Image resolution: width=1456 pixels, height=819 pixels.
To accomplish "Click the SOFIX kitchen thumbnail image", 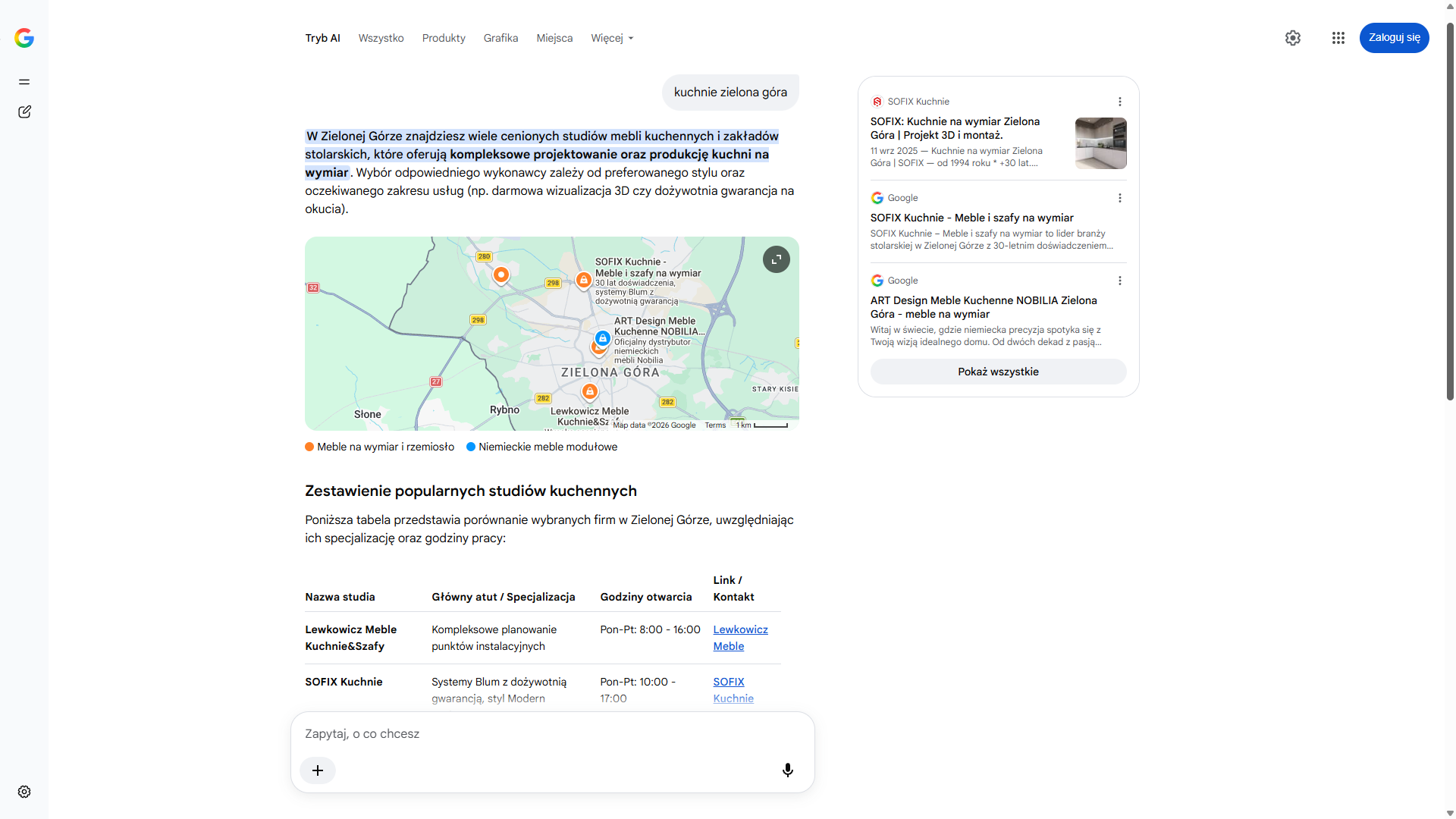I will (x=1100, y=143).
